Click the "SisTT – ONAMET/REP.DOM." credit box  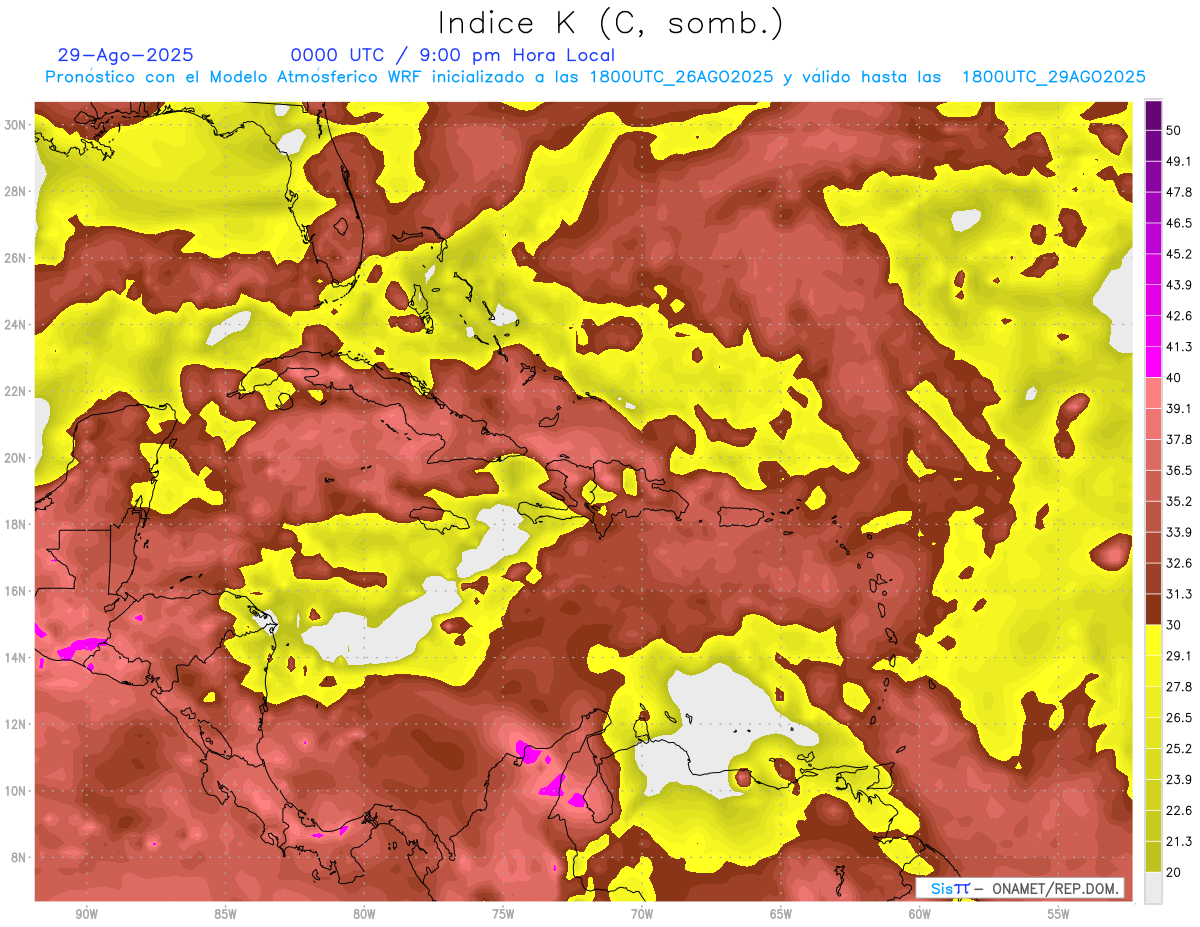click(1020, 888)
